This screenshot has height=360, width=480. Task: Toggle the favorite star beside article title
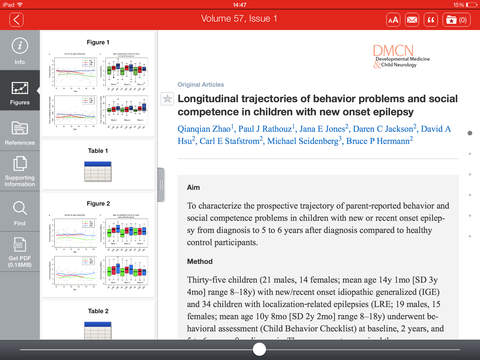point(167,99)
